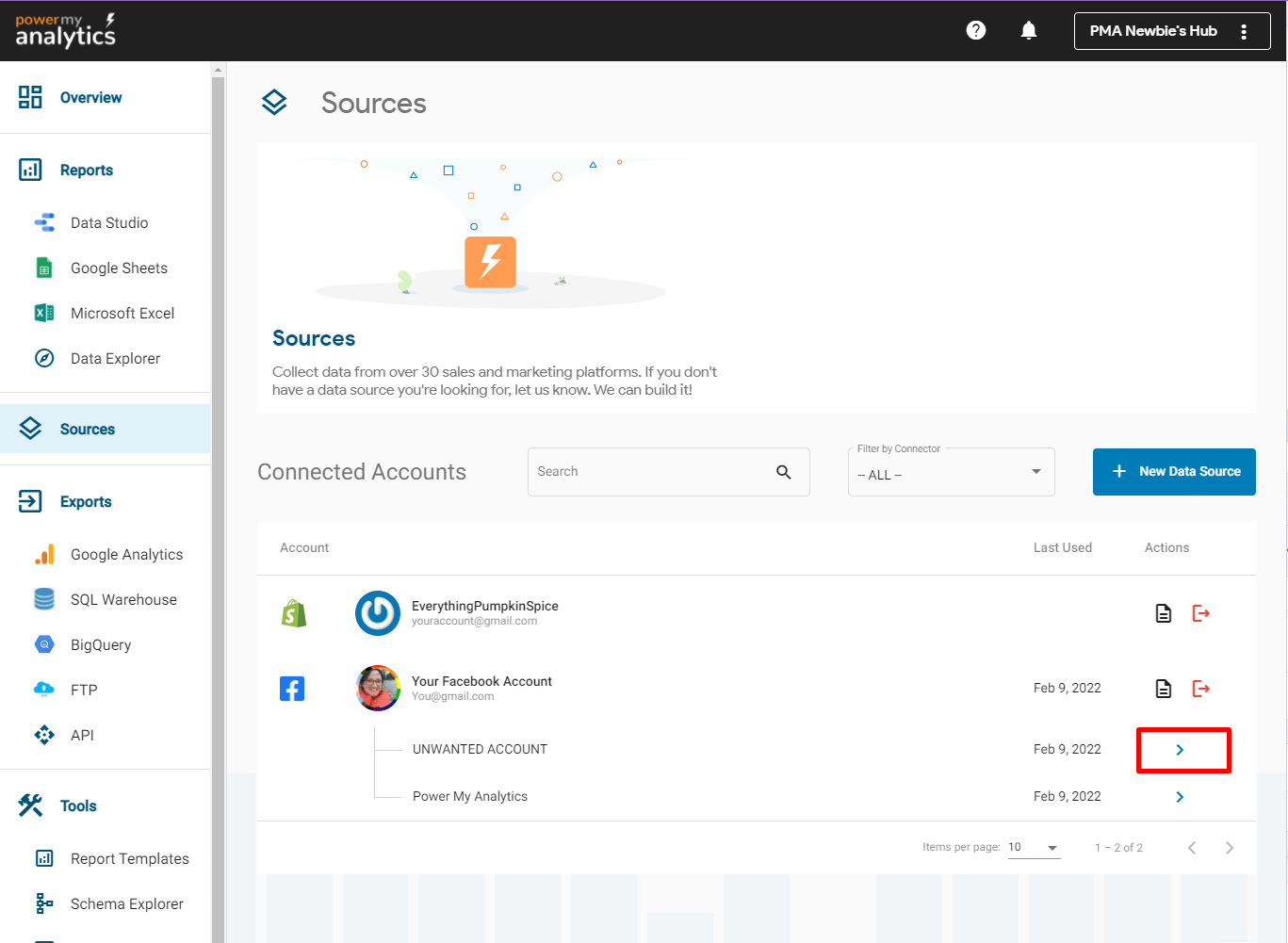The image size is (1288, 943).
Task: Click the SQL Warehouse database icon
Action: 44,599
